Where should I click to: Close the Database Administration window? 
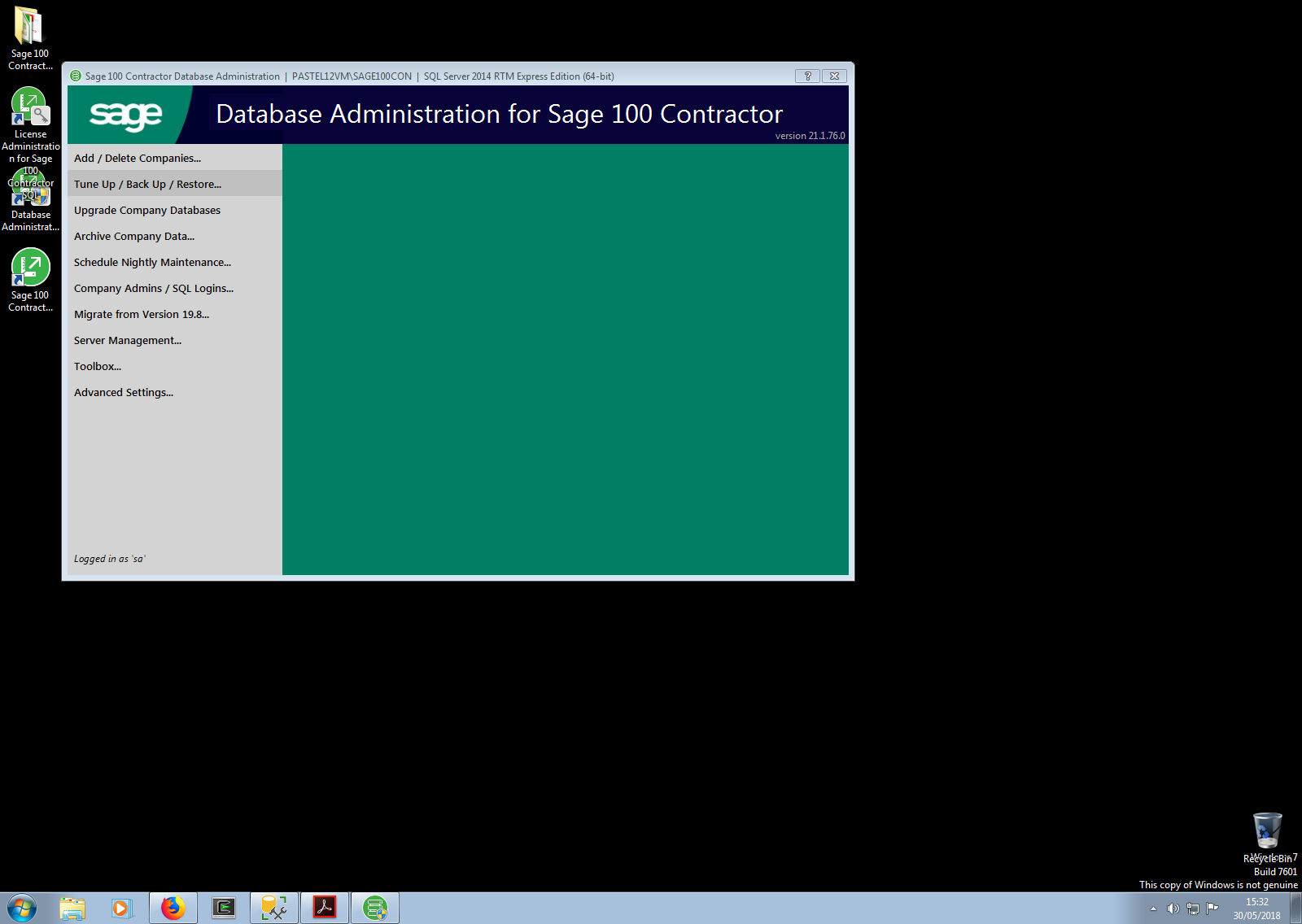834,76
